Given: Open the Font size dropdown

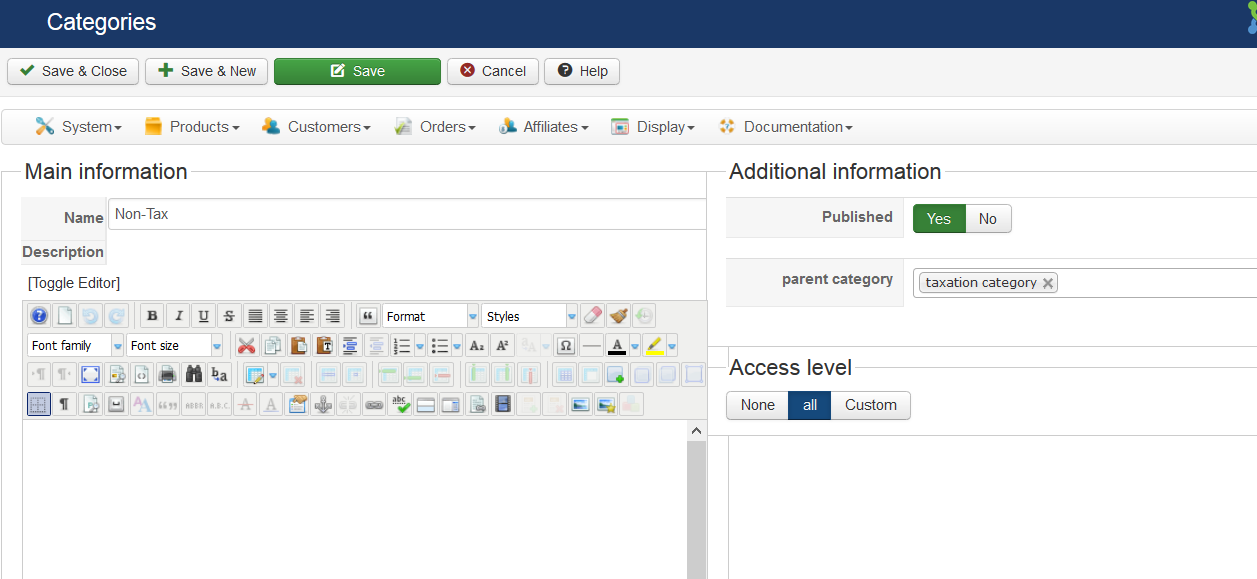Looking at the screenshot, I should click(174, 346).
